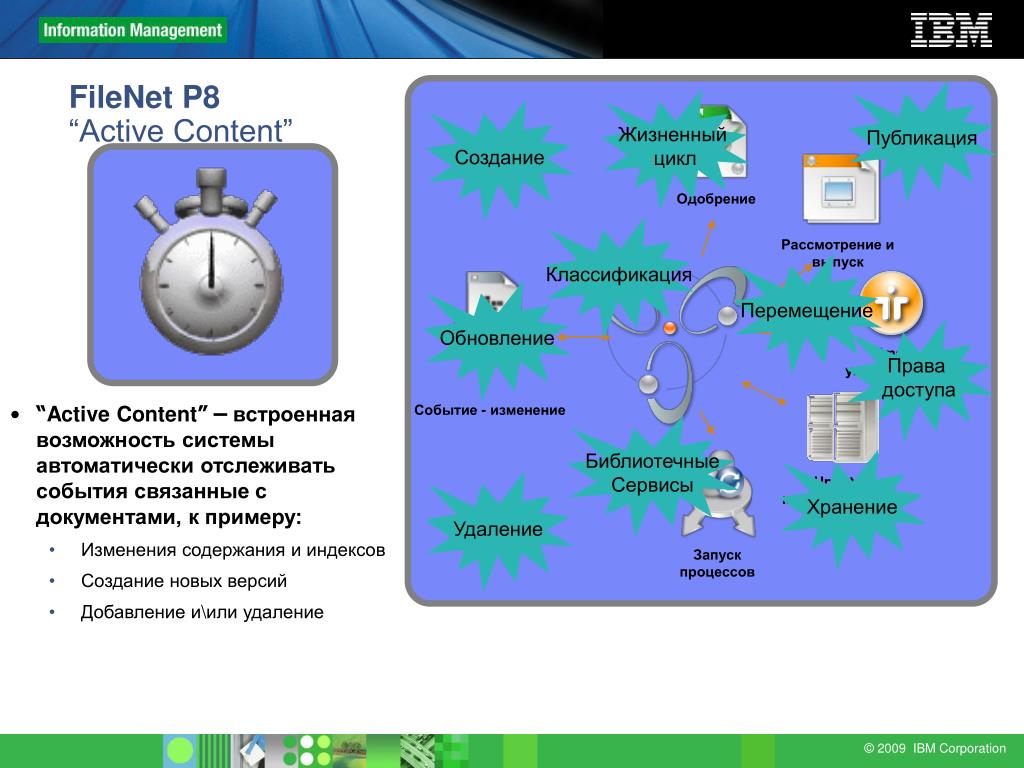This screenshot has height=768, width=1024.
Task: Click bullet "Добавление и\или удаление"
Action: (202, 613)
